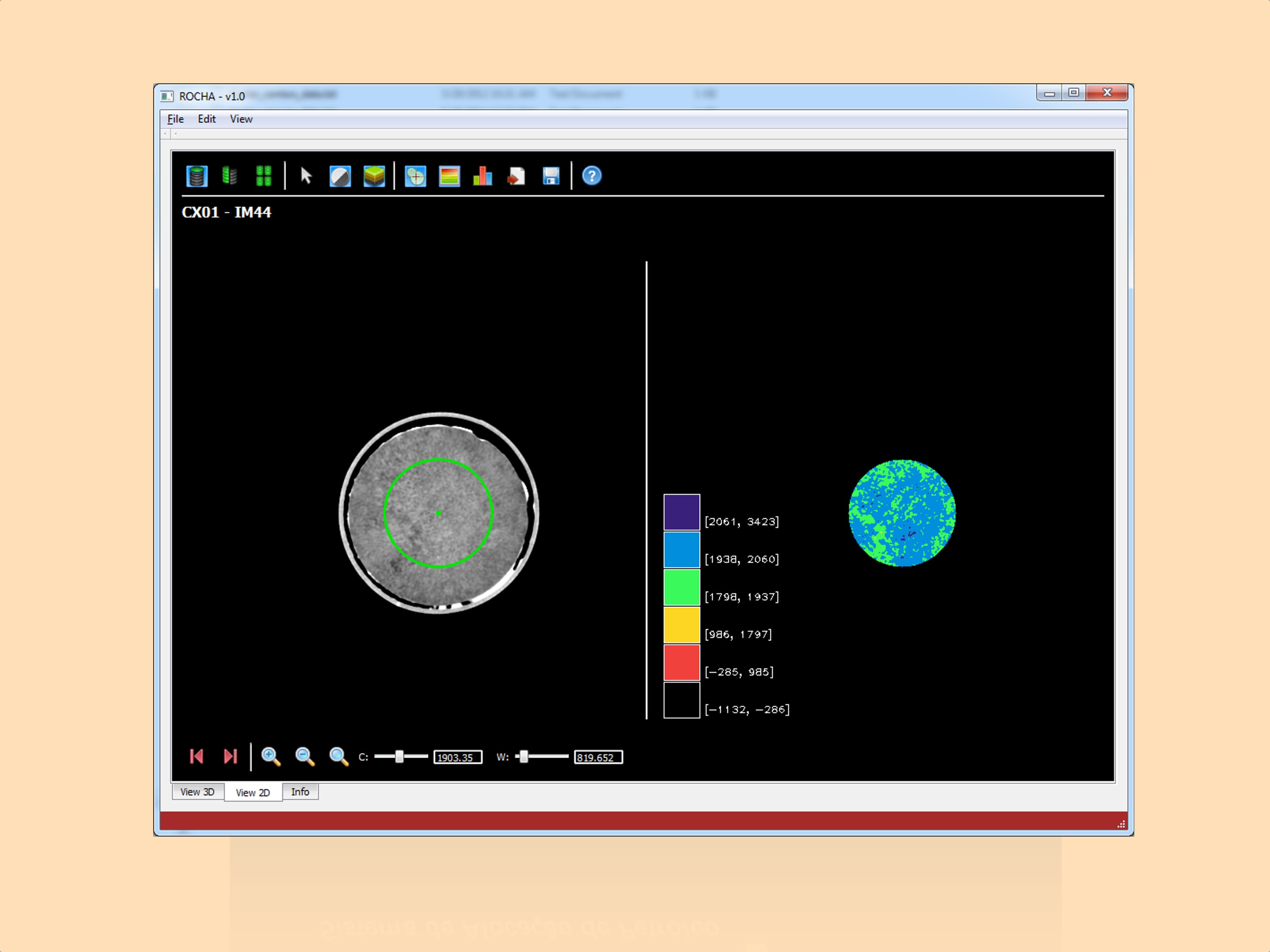This screenshot has height=952, width=1270.
Task: Open the bar chart histogram icon
Action: [482, 176]
